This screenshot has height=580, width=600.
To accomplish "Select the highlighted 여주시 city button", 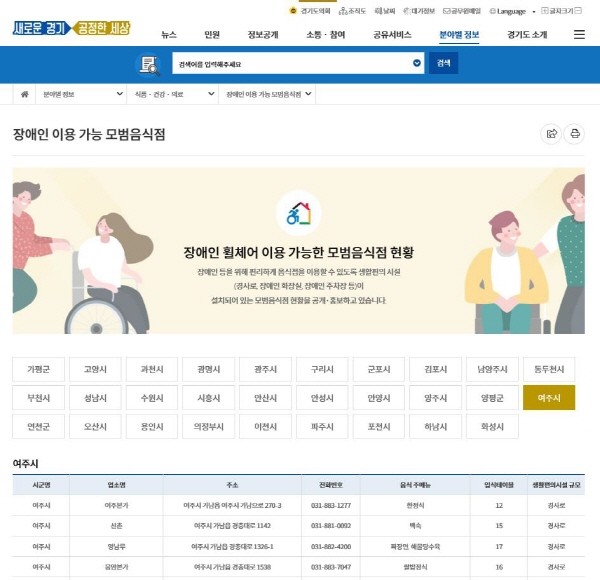I will (549, 397).
